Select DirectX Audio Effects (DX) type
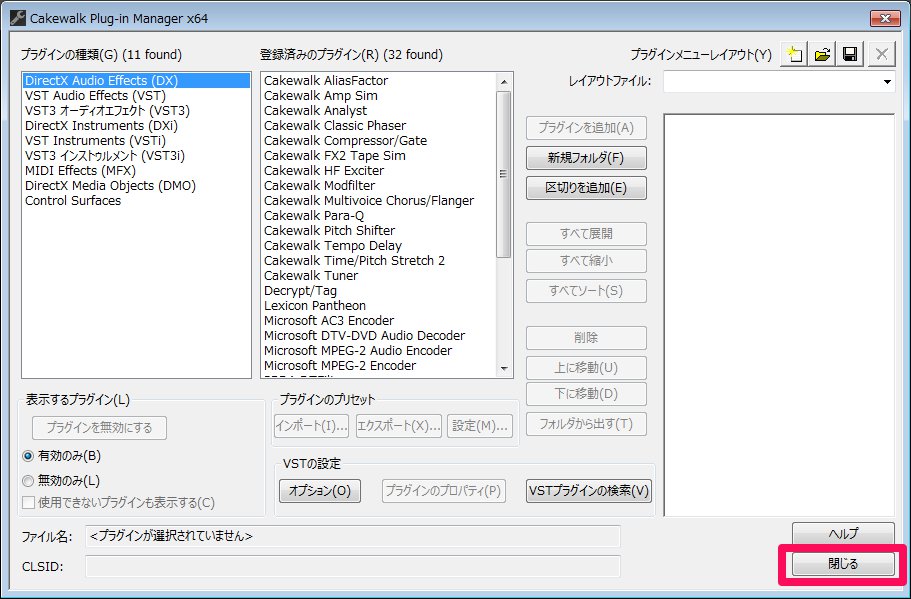The image size is (911, 599). coord(137,81)
